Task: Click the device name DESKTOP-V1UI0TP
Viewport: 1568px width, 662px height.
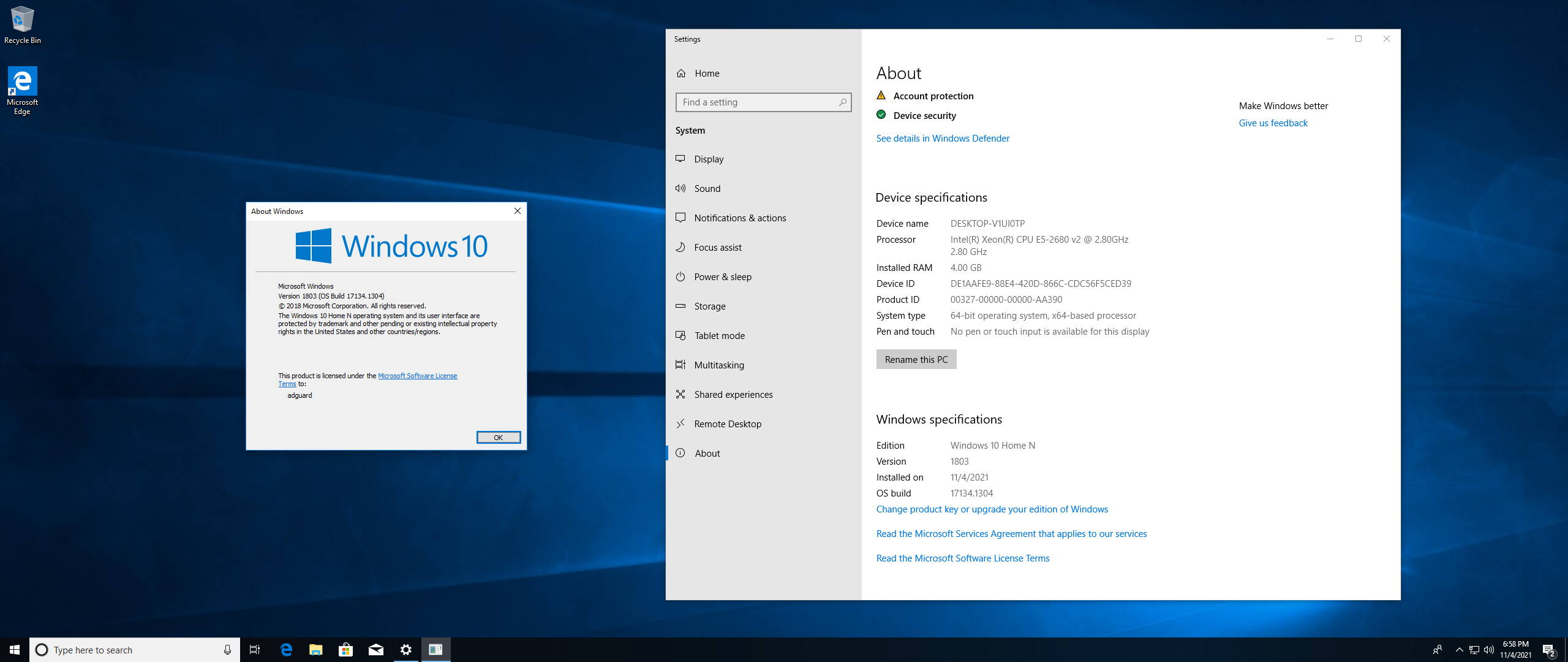Action: coord(987,224)
